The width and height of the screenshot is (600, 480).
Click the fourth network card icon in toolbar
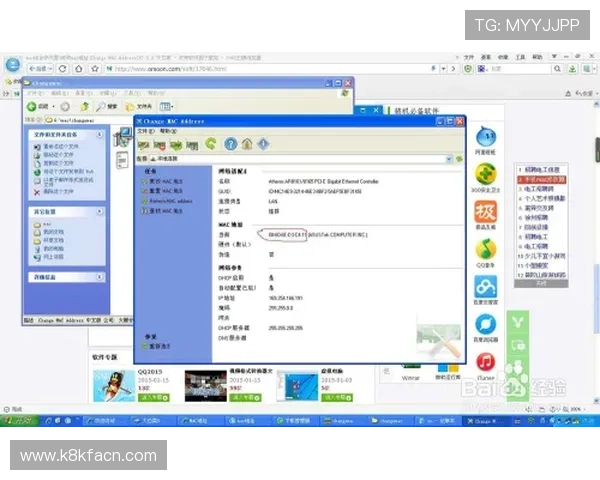[192, 145]
